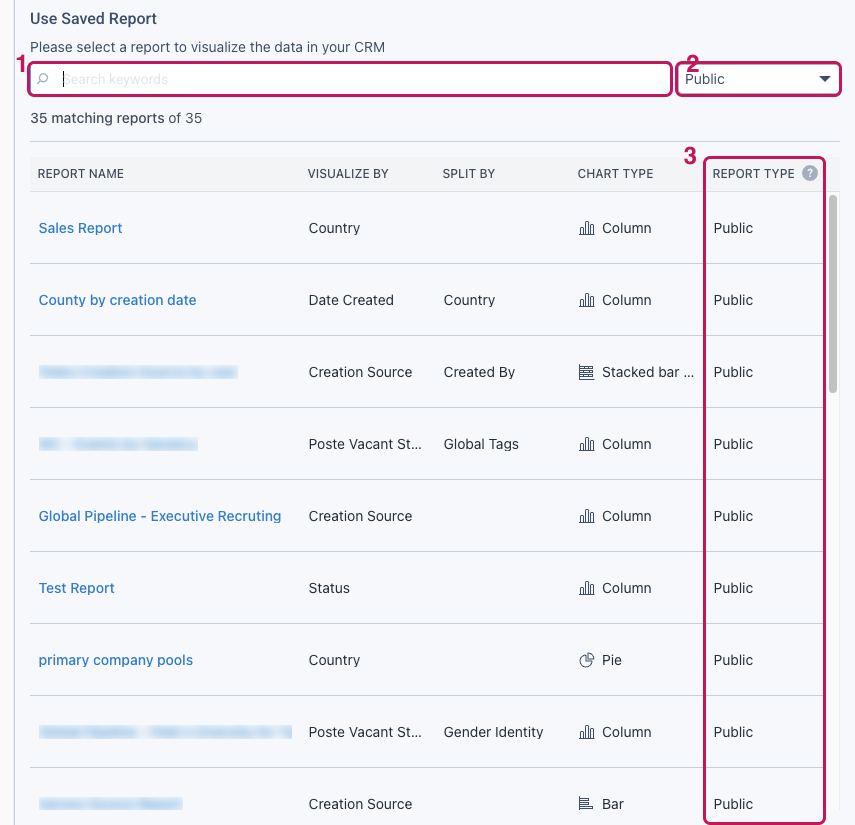
Task: Click column chart icon in Test Report row
Action: (587, 588)
